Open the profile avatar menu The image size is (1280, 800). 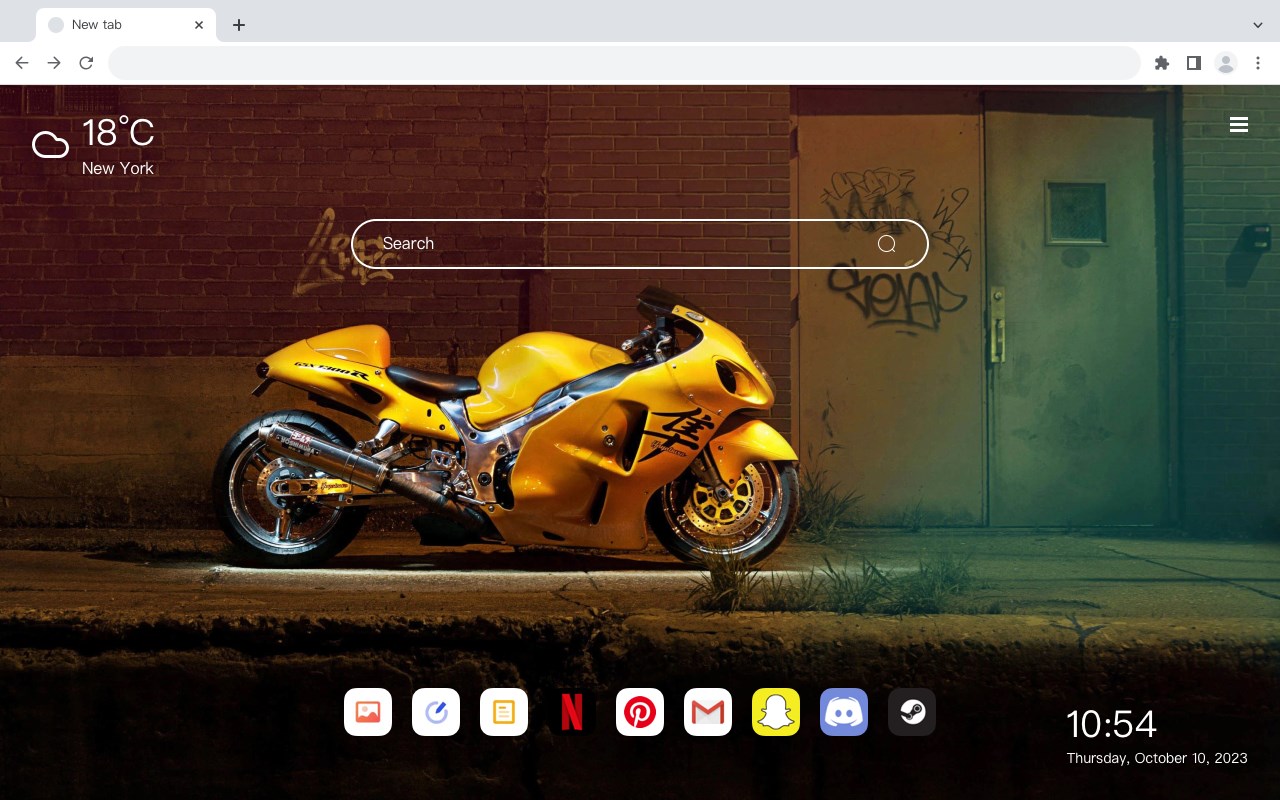[1226, 63]
